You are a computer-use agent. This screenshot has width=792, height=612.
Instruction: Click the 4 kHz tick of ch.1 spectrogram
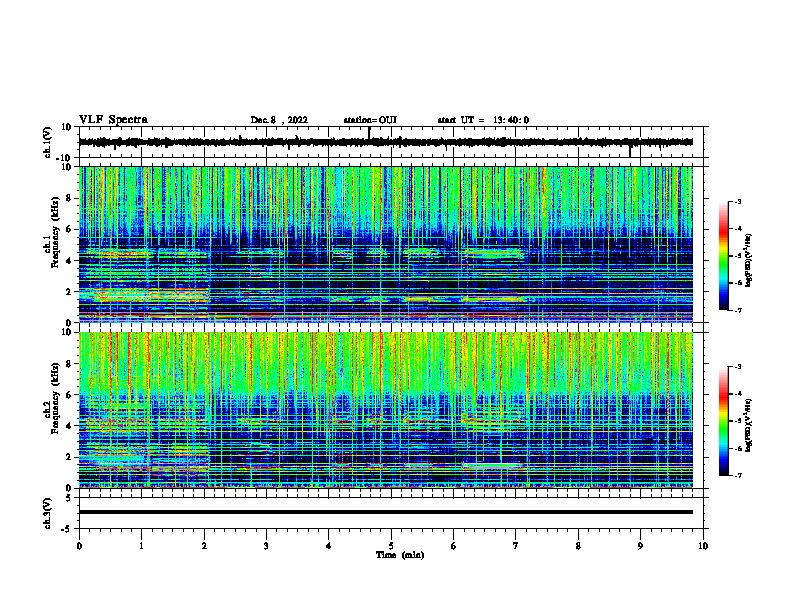[69, 261]
